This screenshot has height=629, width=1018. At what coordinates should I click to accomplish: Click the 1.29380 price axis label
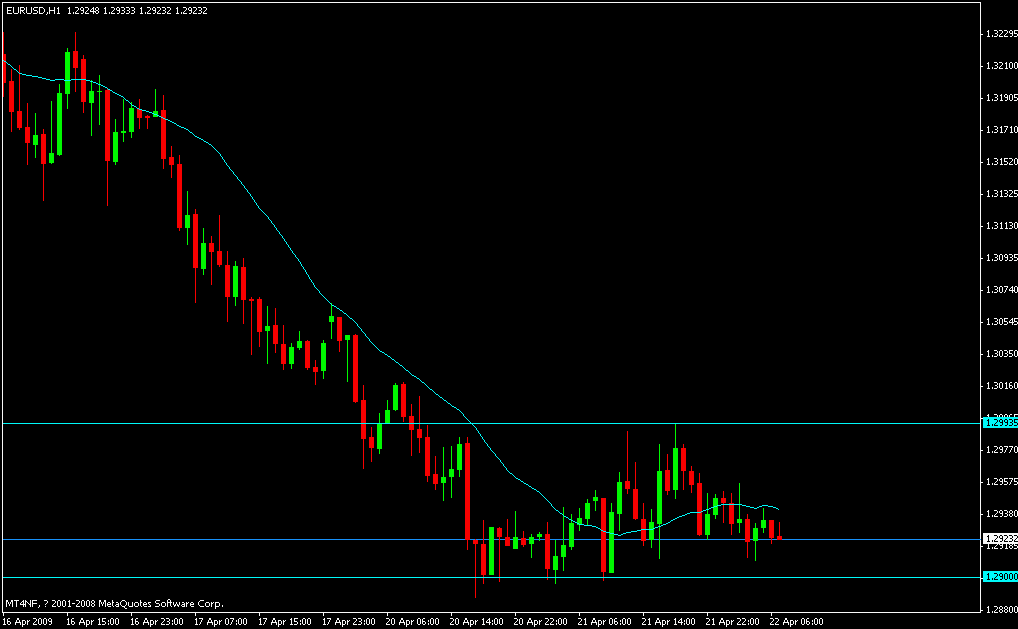(x=1000, y=513)
